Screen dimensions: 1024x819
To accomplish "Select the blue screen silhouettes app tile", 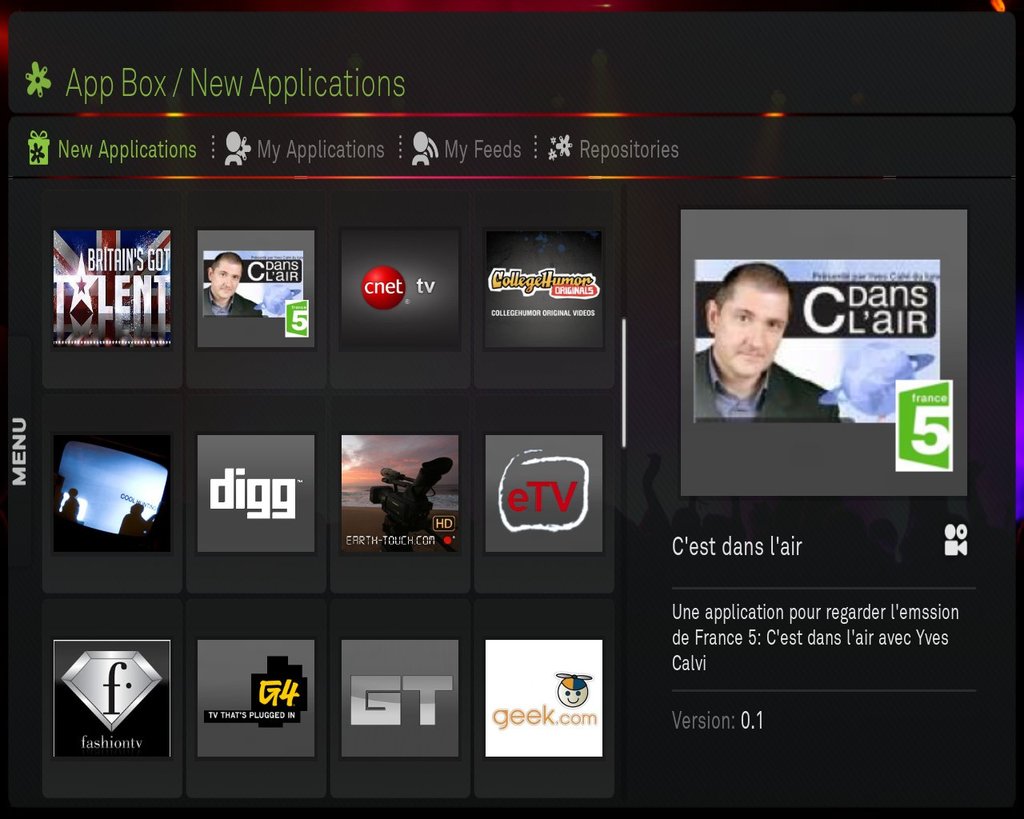I will (112, 493).
